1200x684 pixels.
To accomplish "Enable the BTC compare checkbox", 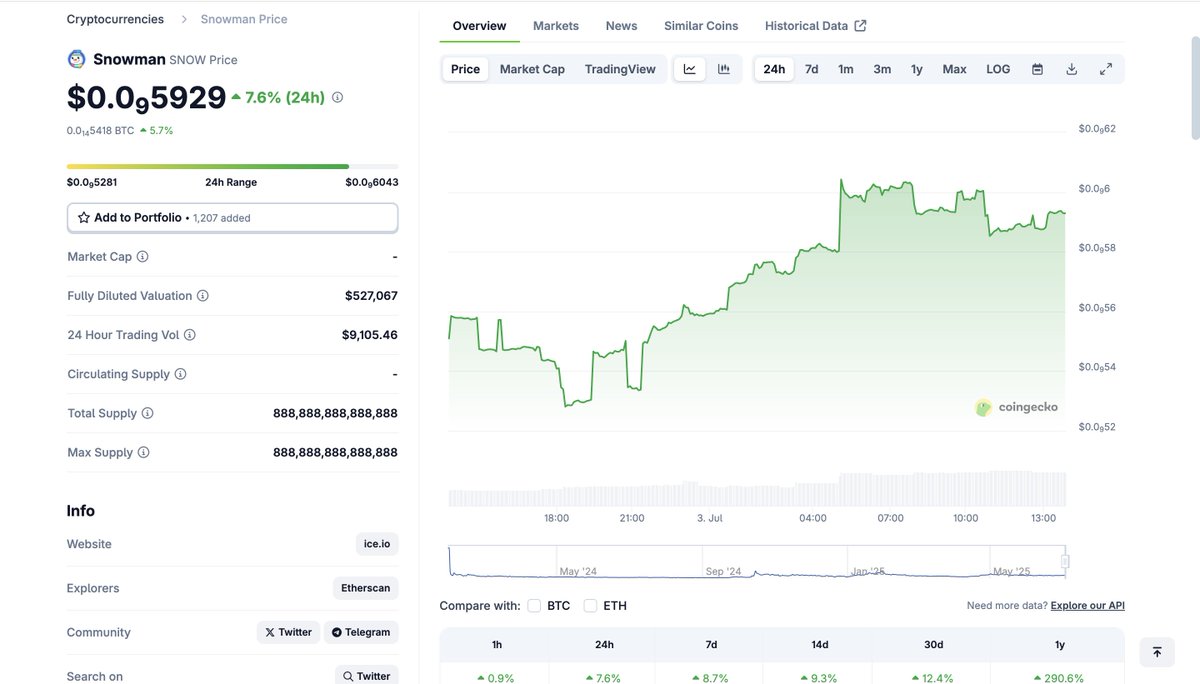I will pos(534,605).
